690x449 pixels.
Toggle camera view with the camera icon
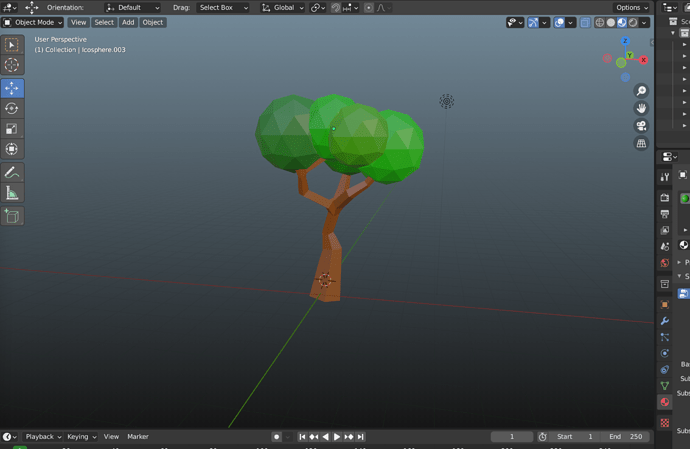pyautogui.click(x=641, y=126)
